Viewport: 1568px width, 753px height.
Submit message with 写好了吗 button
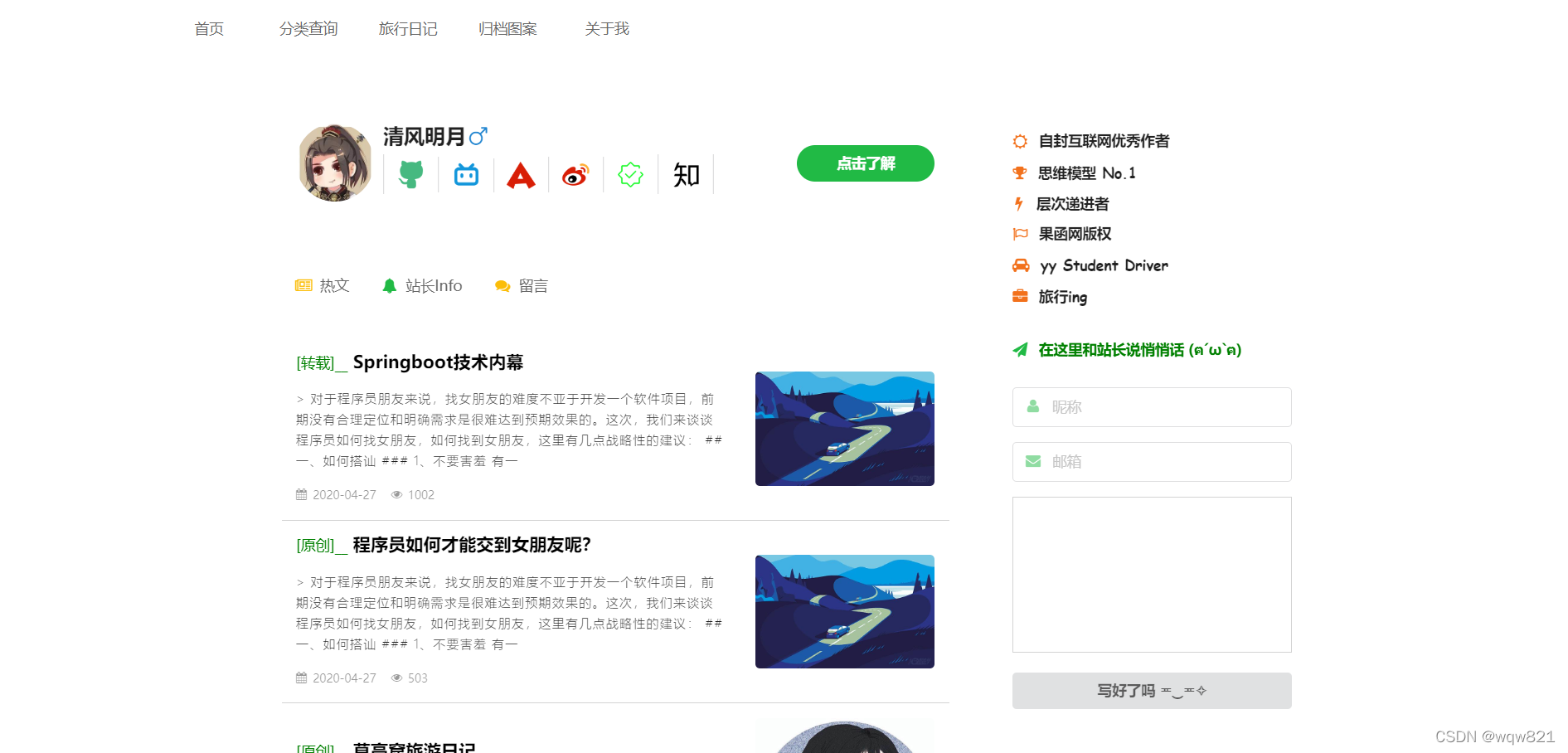coord(1152,691)
